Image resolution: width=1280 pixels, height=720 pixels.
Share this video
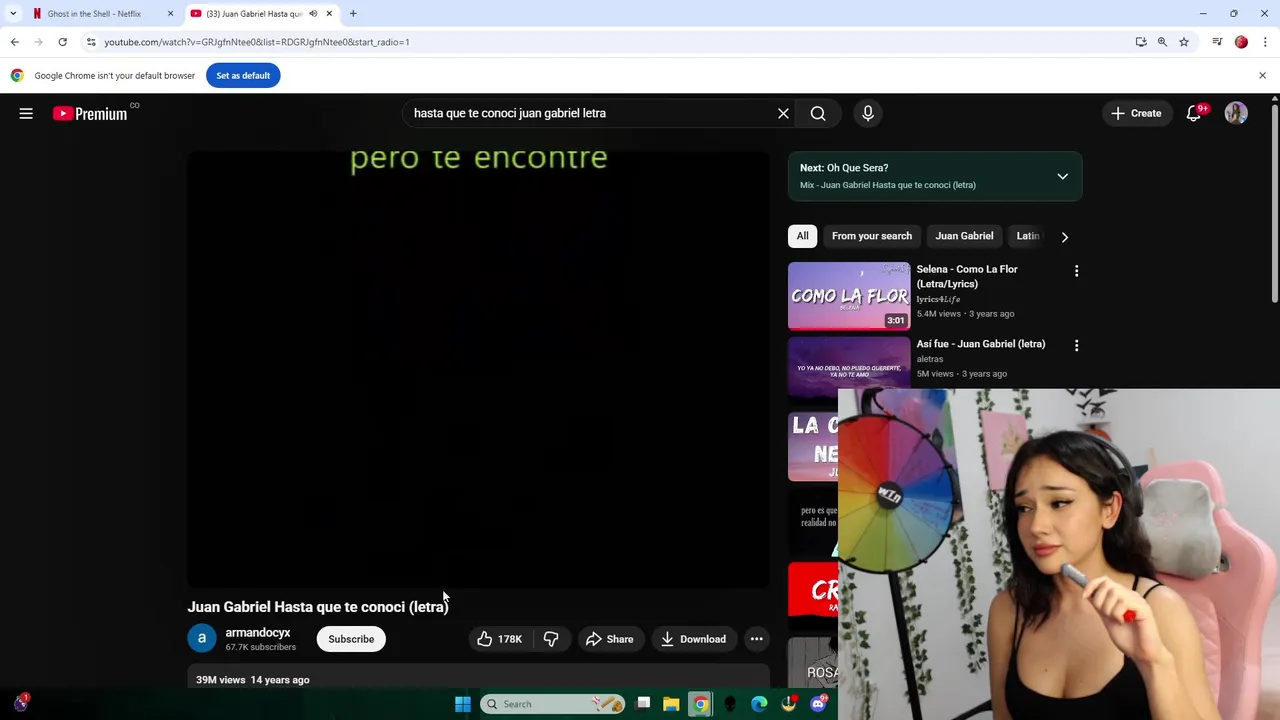(609, 639)
